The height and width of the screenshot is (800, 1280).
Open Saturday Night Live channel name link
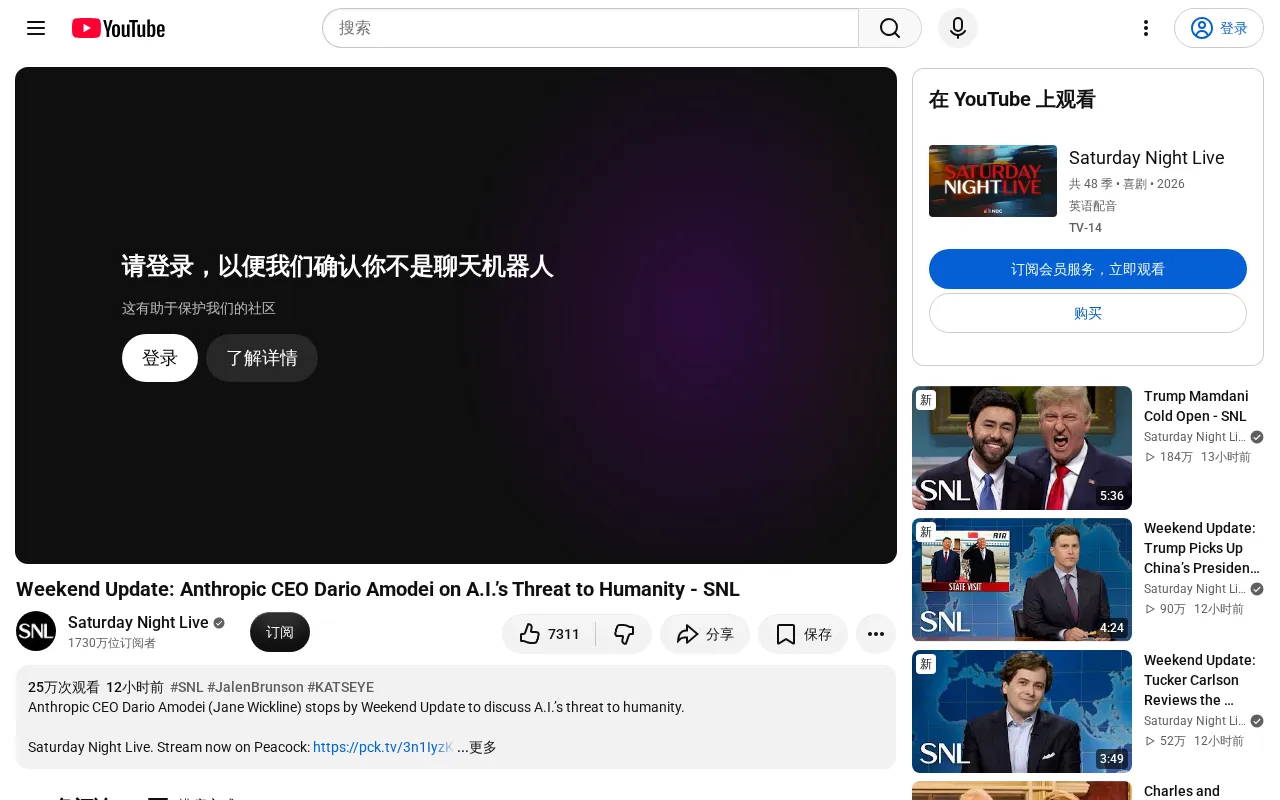click(x=138, y=622)
